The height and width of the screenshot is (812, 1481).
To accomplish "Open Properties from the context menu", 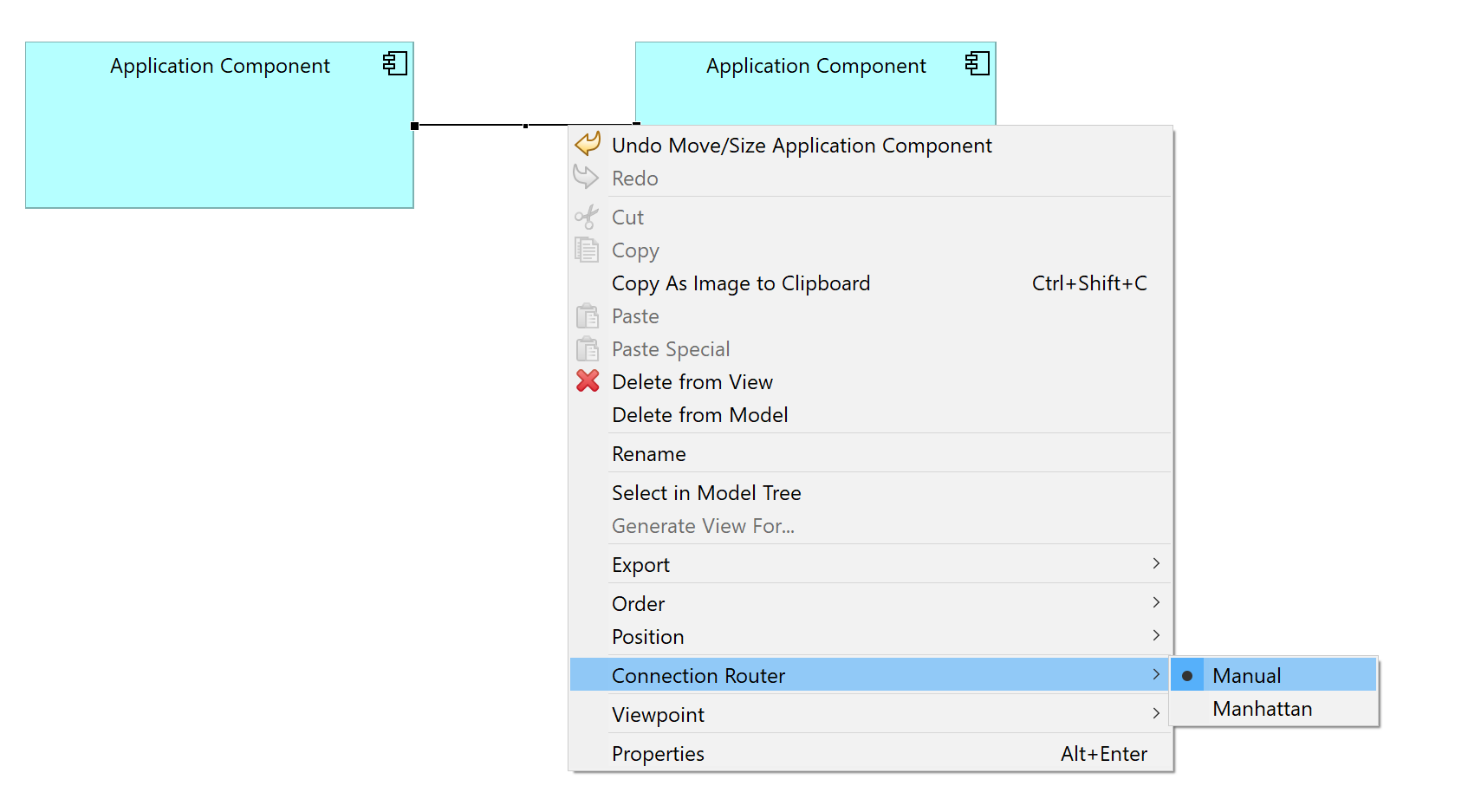I will tap(658, 753).
